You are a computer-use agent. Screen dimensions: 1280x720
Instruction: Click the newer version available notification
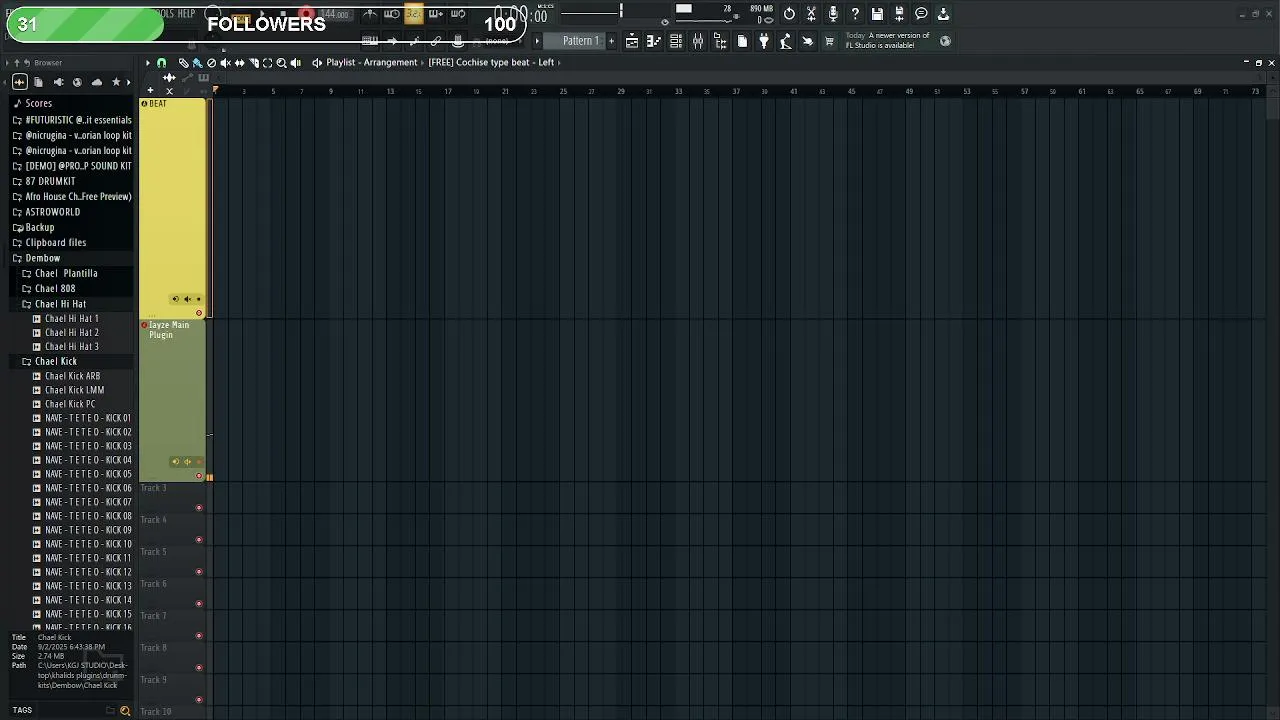(x=888, y=40)
